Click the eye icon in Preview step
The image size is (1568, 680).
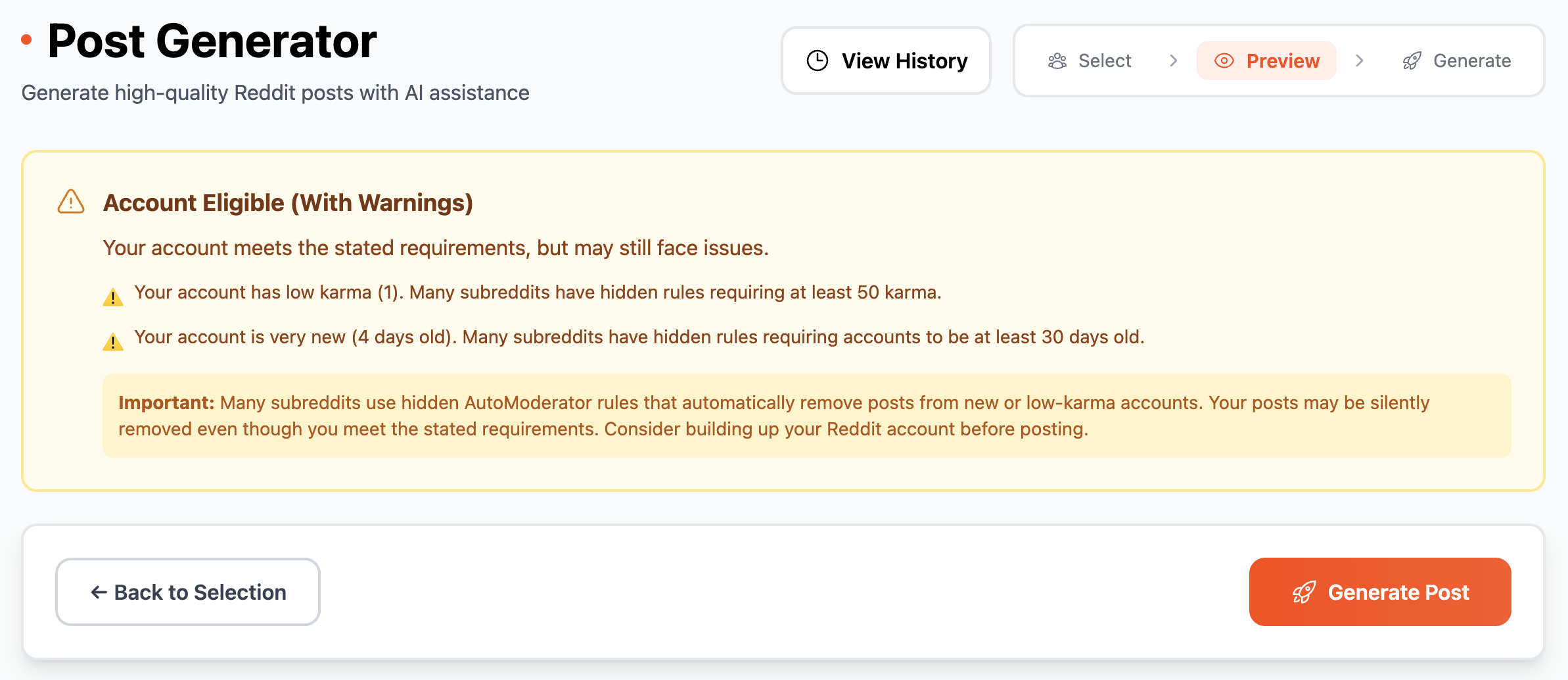(x=1224, y=61)
